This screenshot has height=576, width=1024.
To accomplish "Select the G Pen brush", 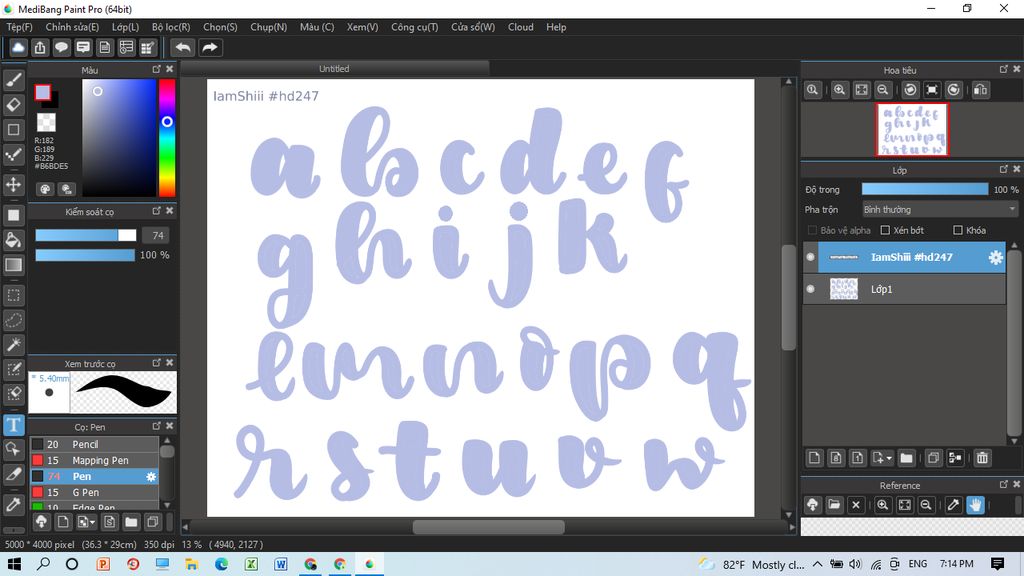I will (94, 492).
